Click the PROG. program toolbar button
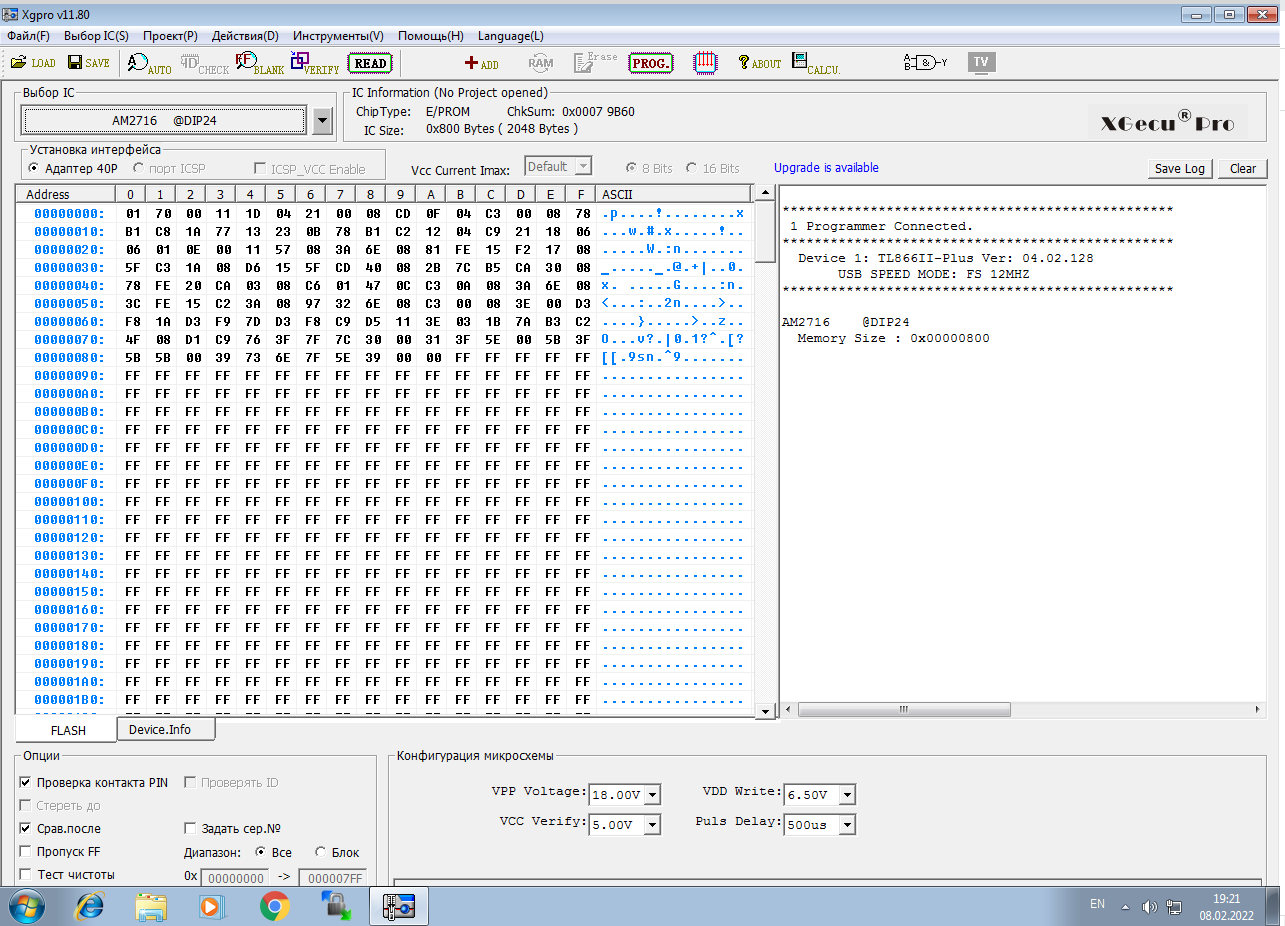1285x926 pixels. click(x=651, y=63)
